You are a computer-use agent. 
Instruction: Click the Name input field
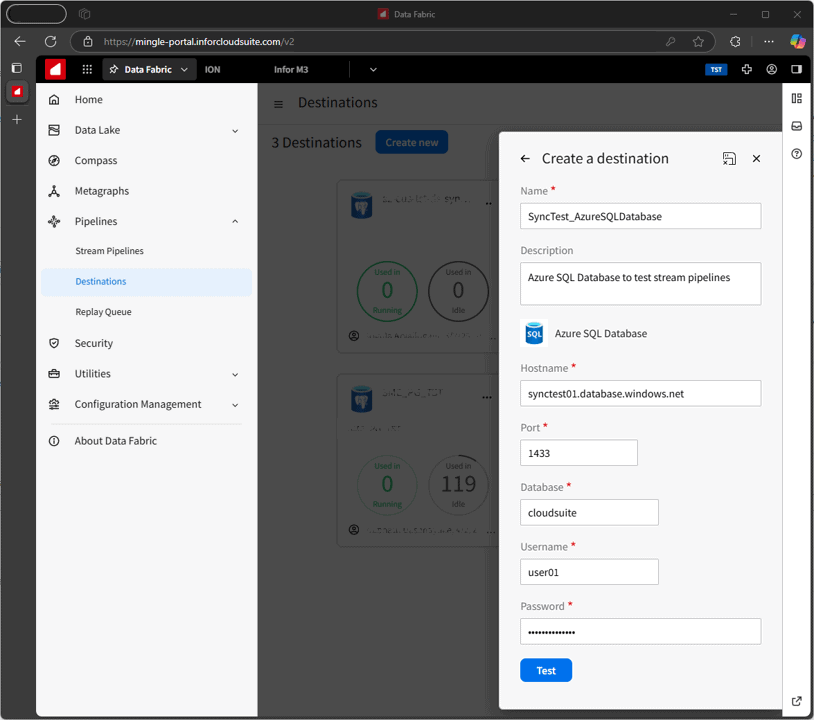click(x=641, y=216)
